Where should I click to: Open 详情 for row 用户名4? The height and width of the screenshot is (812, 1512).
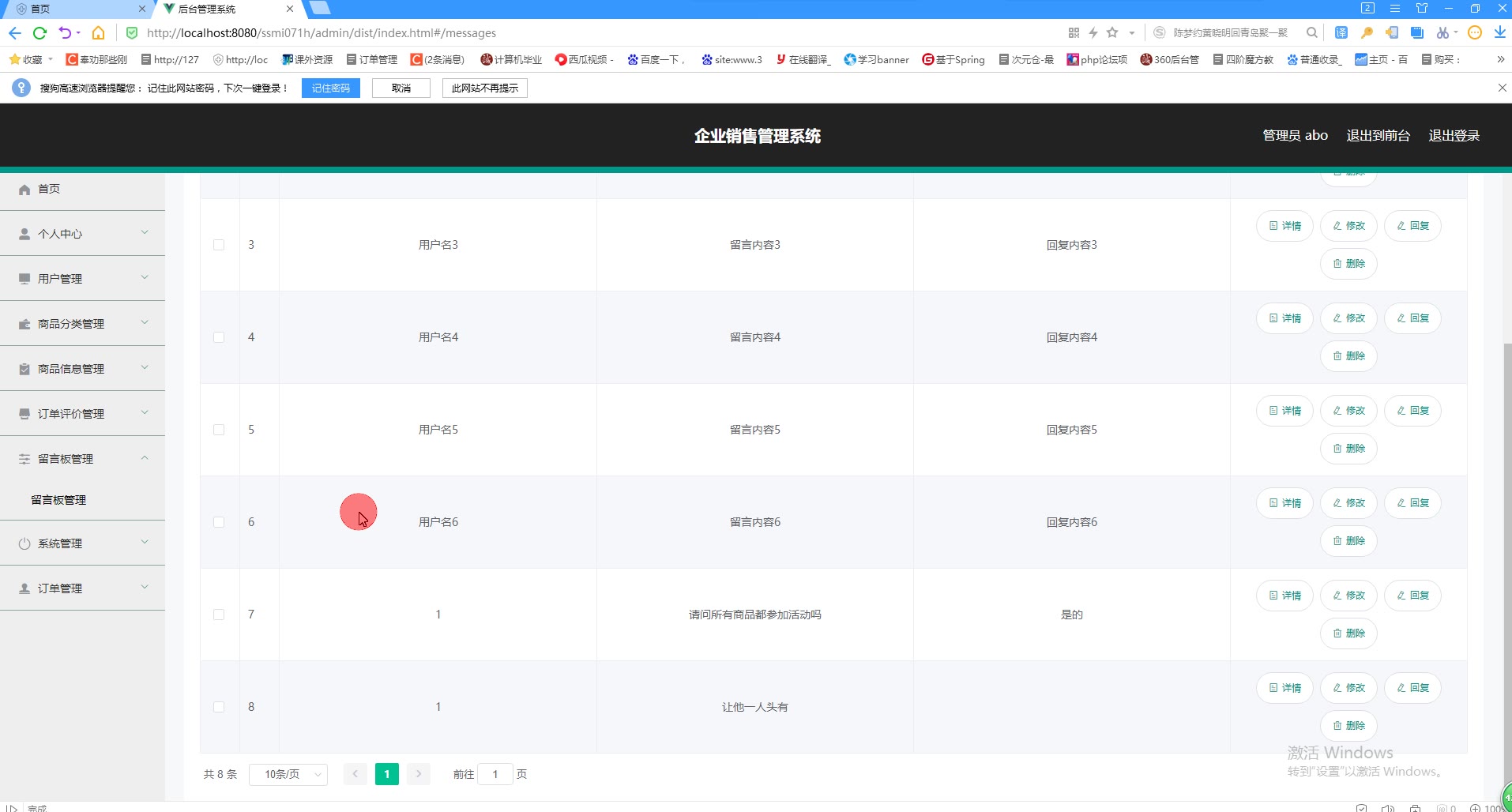click(x=1284, y=318)
